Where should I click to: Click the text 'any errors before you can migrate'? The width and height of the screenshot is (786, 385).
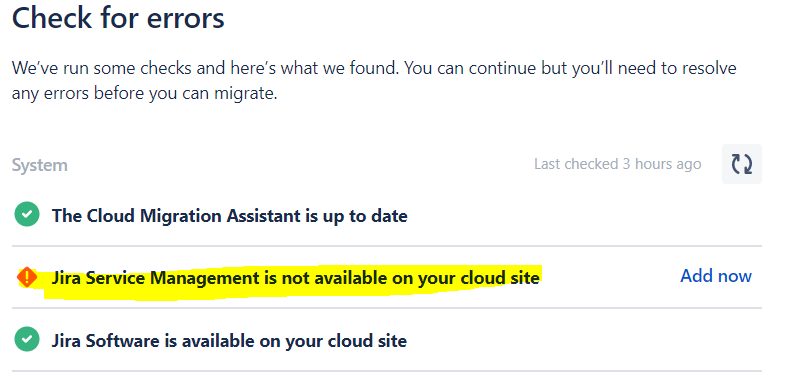coord(143,93)
